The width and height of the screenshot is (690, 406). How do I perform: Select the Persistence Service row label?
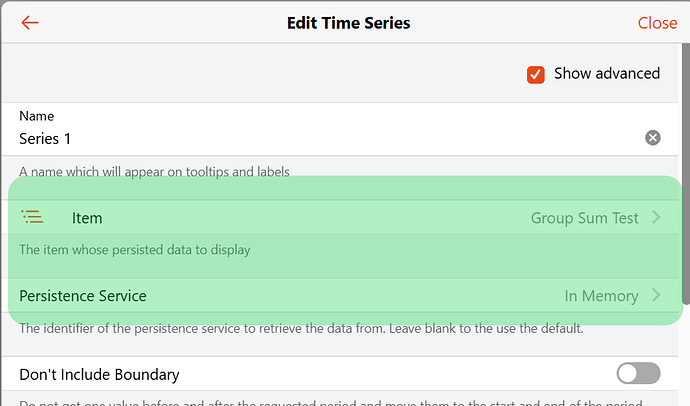pos(83,296)
